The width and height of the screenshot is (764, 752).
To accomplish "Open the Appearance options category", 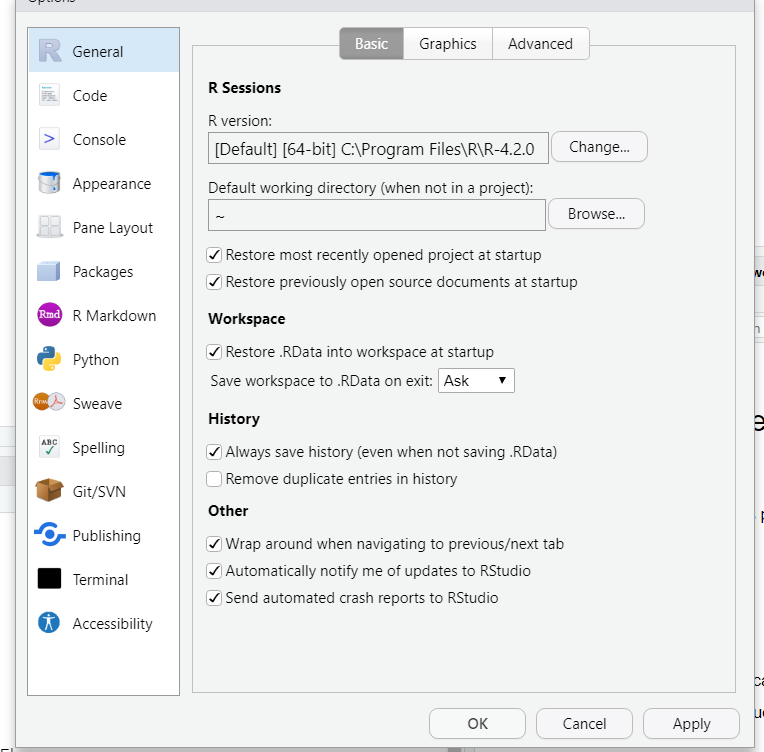I will point(104,184).
